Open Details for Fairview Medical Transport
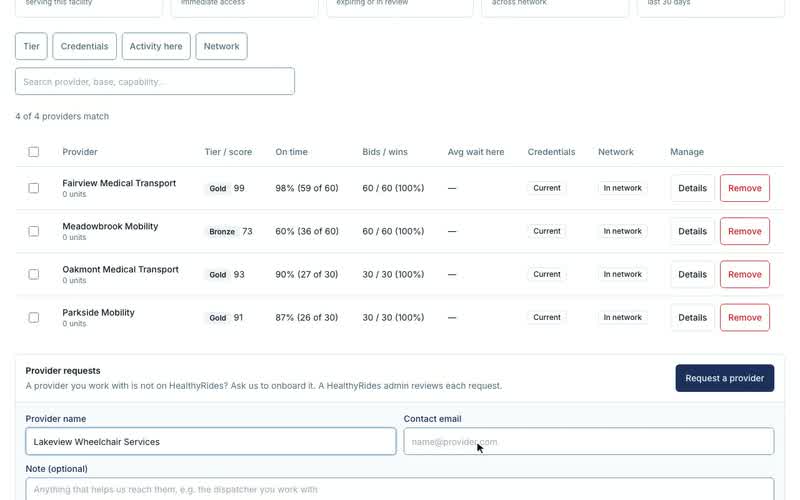Image resolution: width=800 pixels, height=500 pixels. (x=692, y=188)
